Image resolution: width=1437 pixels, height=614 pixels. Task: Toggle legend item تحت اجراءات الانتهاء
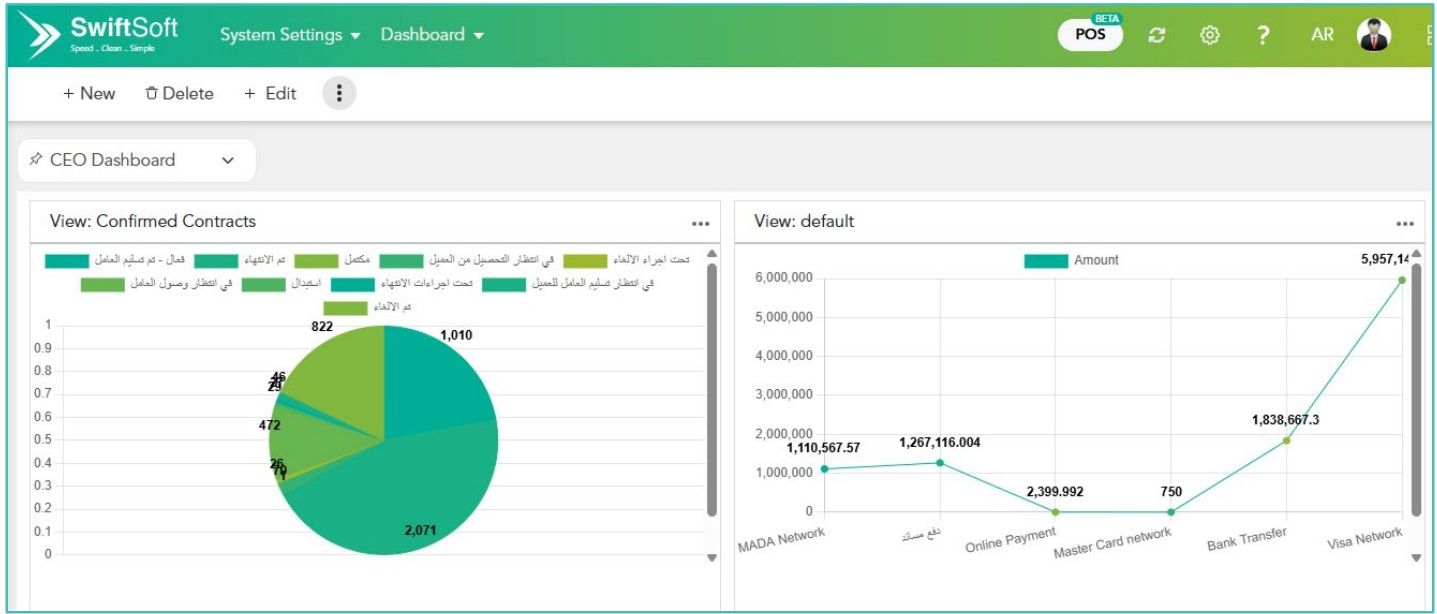pos(402,284)
